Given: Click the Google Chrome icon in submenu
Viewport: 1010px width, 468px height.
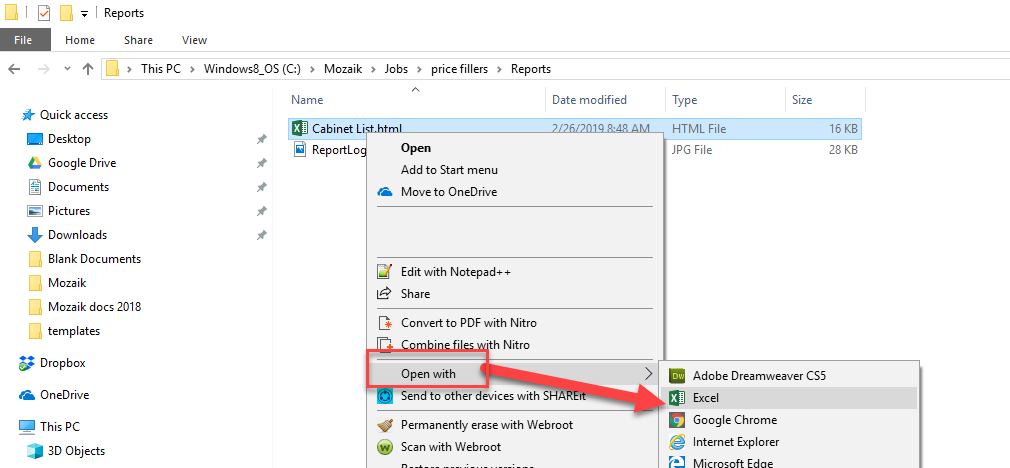Looking at the screenshot, I should click(x=676, y=420).
